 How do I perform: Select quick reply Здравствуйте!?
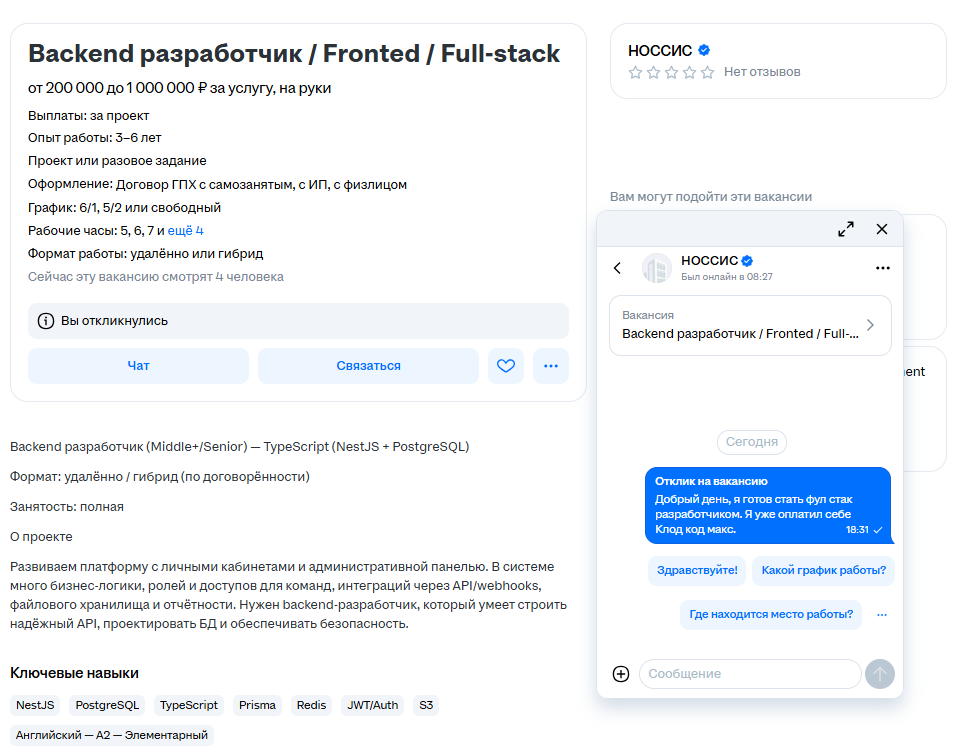(x=697, y=571)
